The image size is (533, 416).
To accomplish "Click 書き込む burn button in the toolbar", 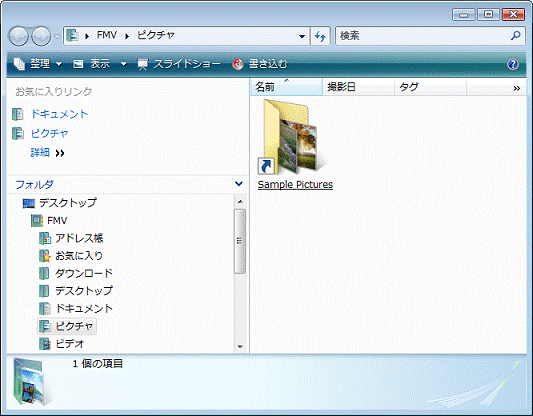I will click(x=260, y=64).
